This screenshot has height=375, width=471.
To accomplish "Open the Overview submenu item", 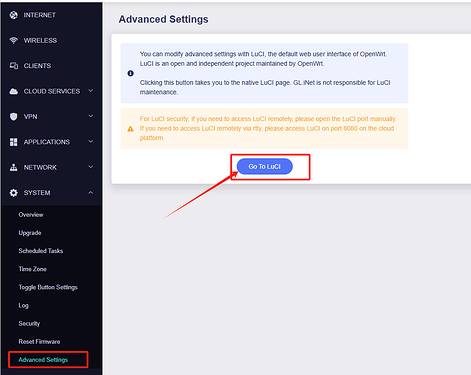I will pyautogui.click(x=31, y=215).
